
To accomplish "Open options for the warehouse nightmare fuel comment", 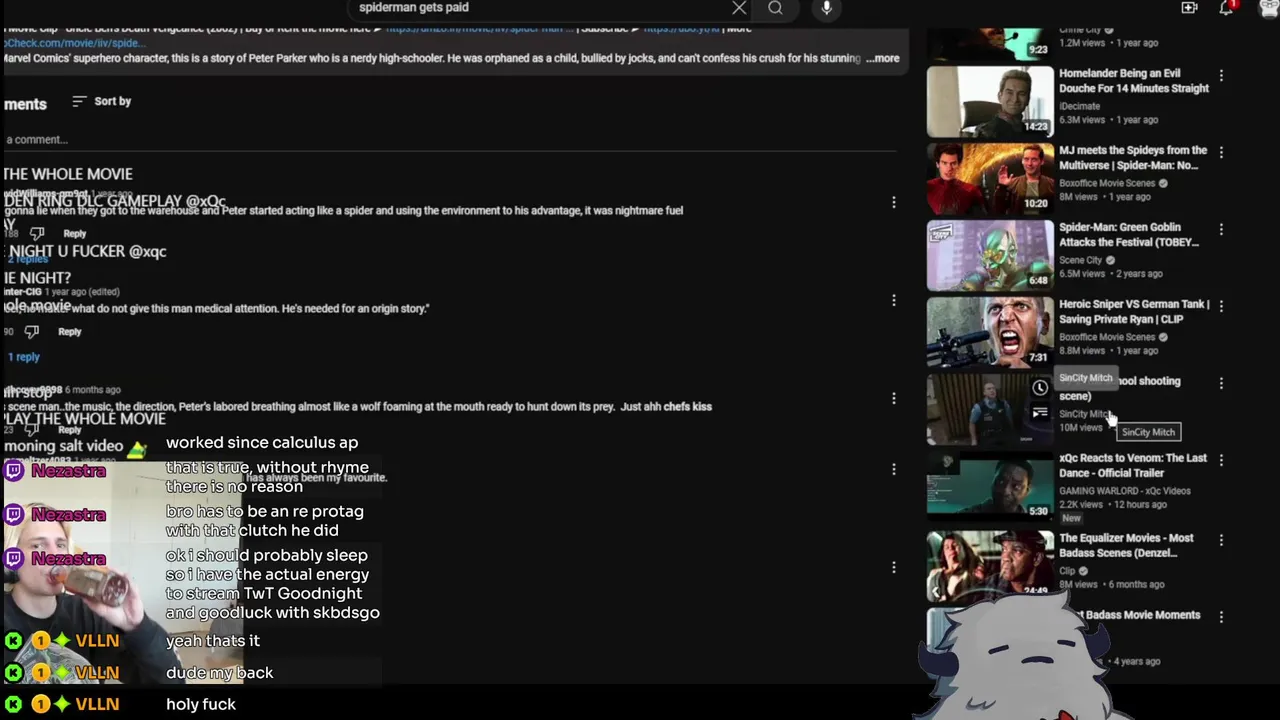I will (x=894, y=203).
